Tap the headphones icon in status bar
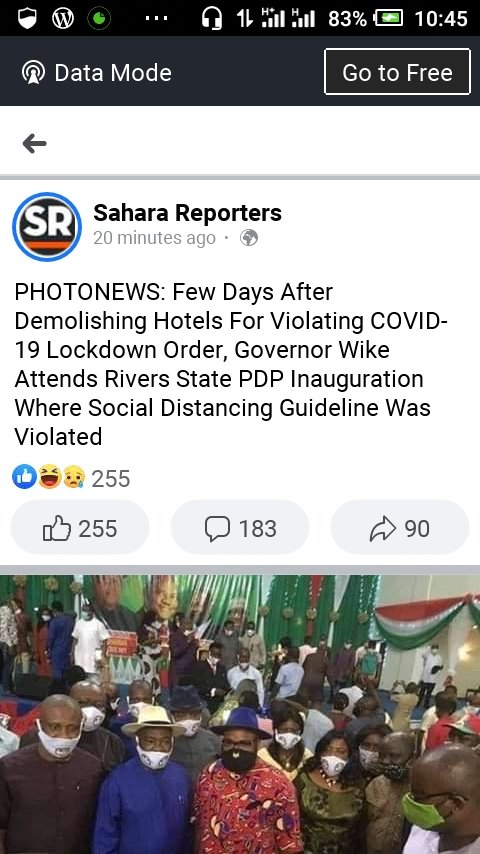480x854 pixels. tap(211, 19)
